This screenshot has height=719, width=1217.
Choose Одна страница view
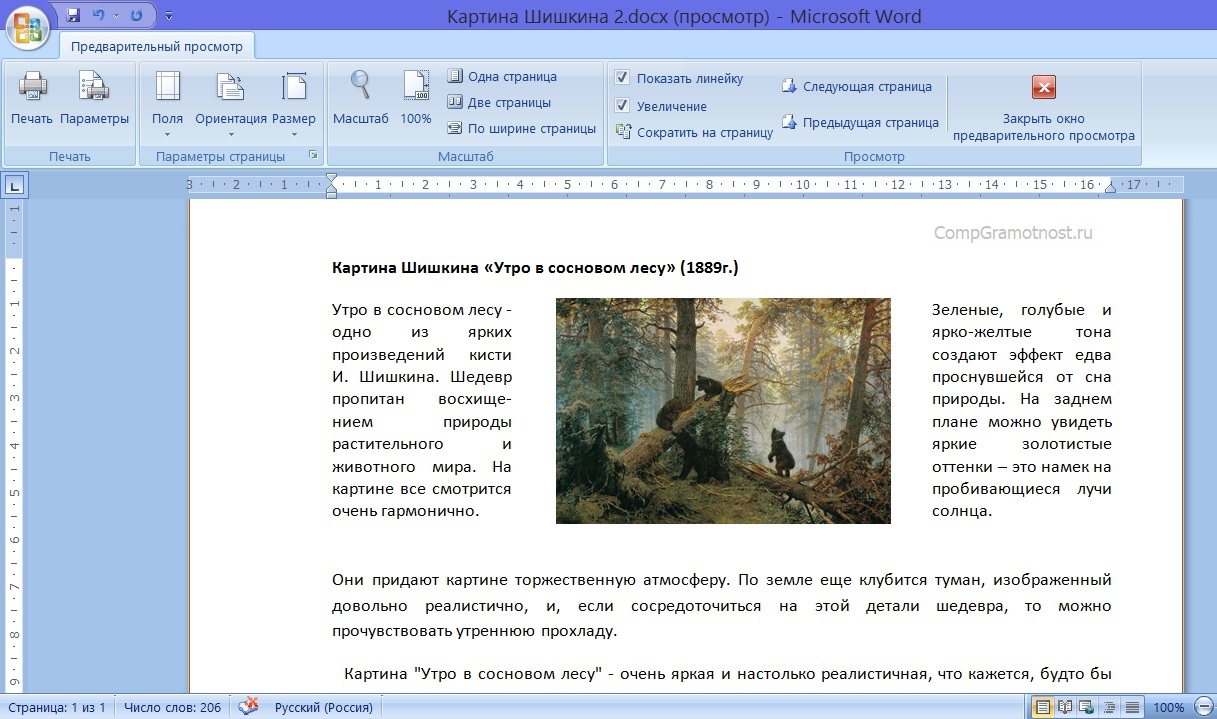tap(502, 77)
